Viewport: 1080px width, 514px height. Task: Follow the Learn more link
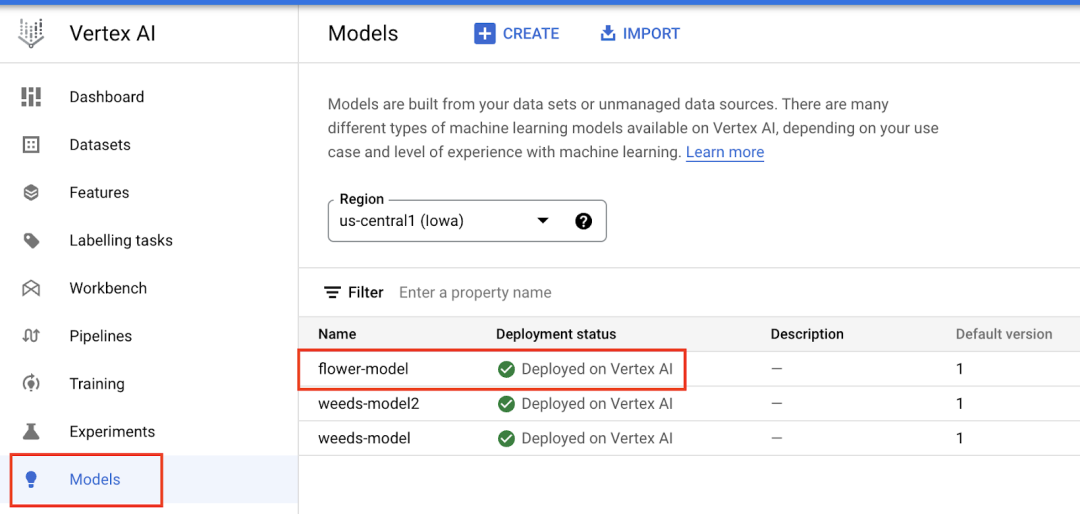(x=725, y=153)
